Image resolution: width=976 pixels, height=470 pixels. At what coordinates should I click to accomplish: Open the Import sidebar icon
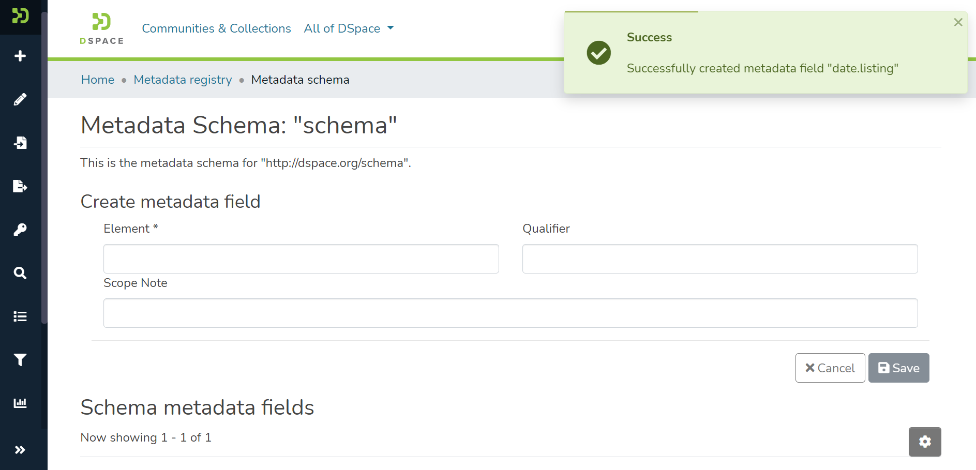tap(20, 143)
